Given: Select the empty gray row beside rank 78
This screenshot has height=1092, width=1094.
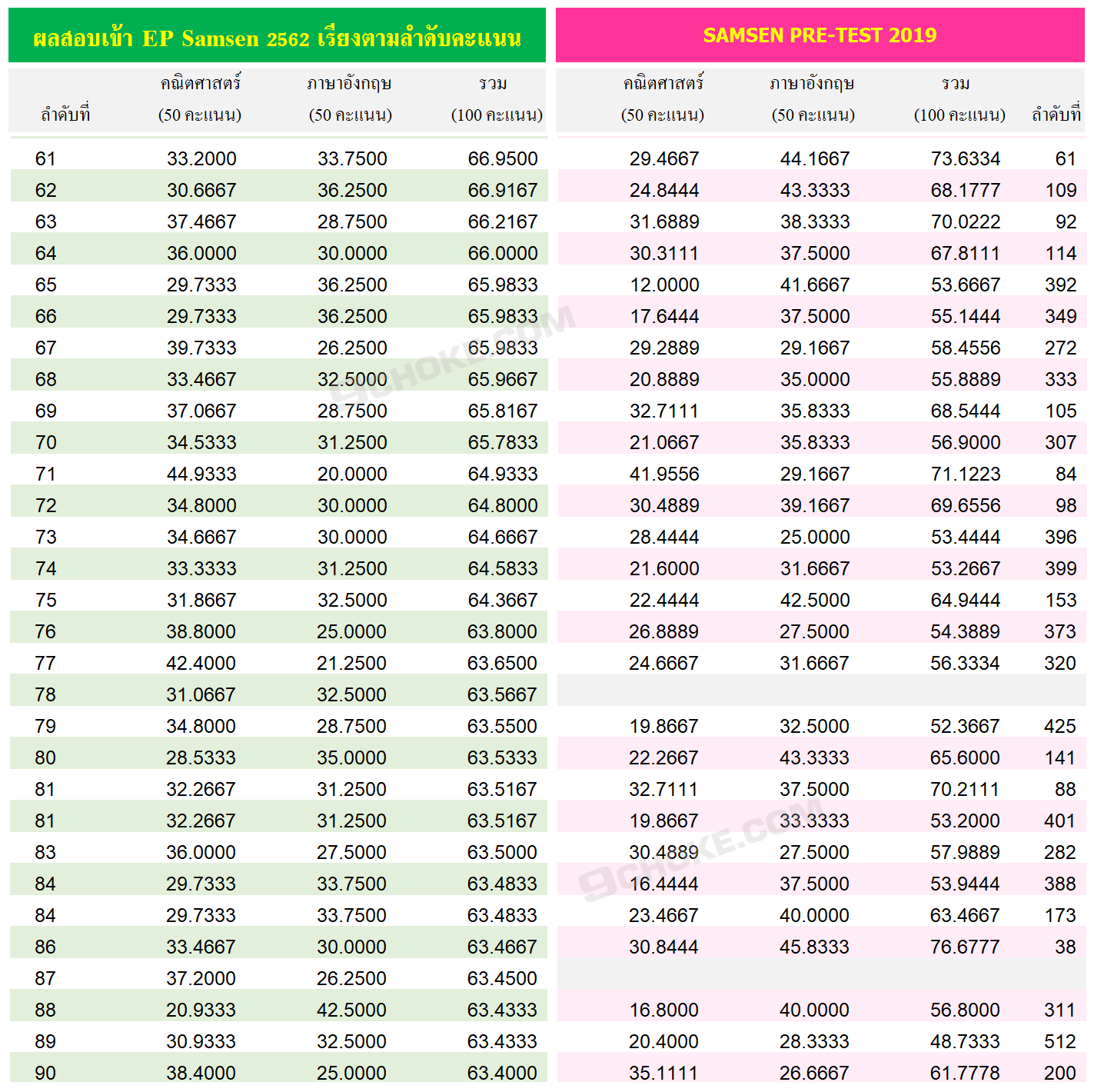Looking at the screenshot, I should pyautogui.click(x=821, y=691).
